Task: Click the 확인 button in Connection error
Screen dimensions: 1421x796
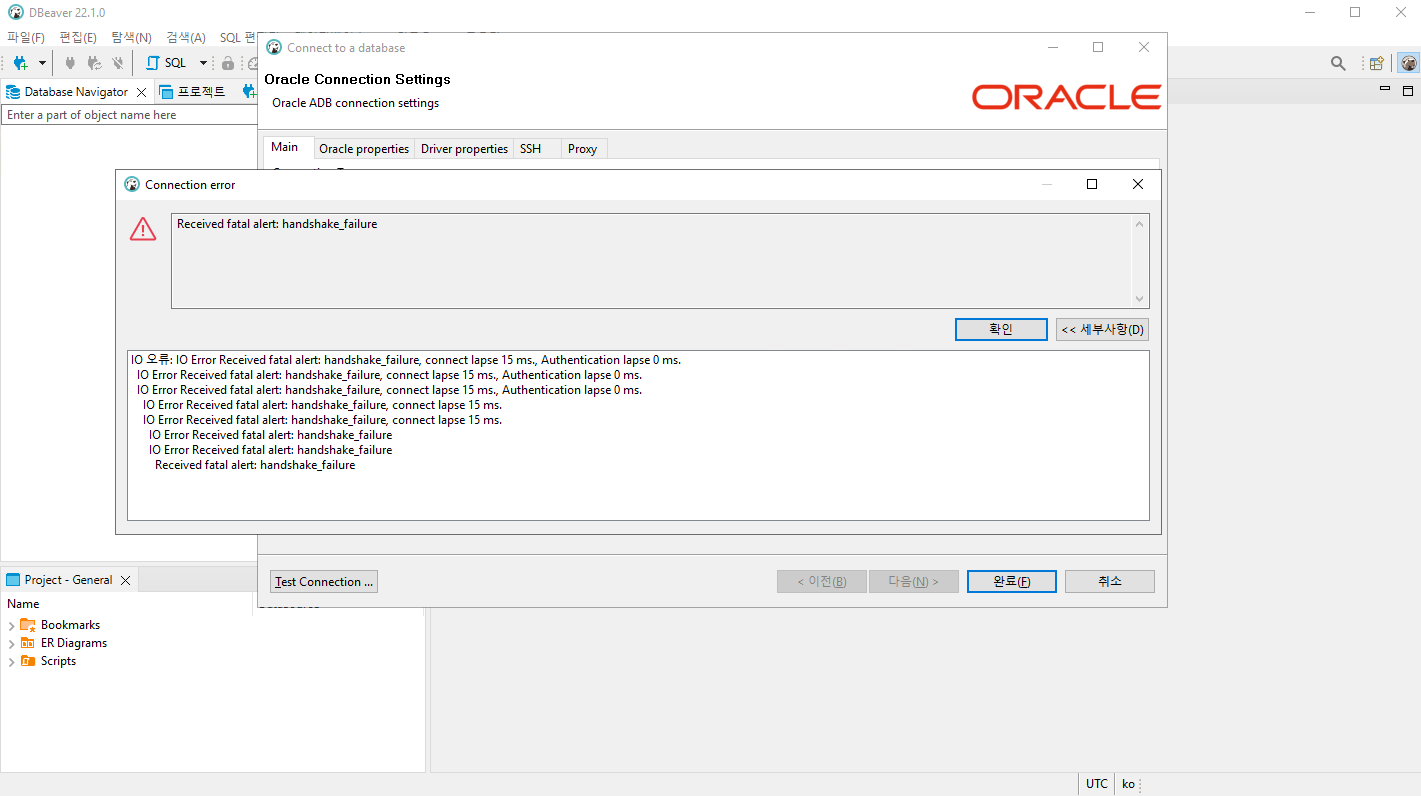Action: pos(1001,329)
